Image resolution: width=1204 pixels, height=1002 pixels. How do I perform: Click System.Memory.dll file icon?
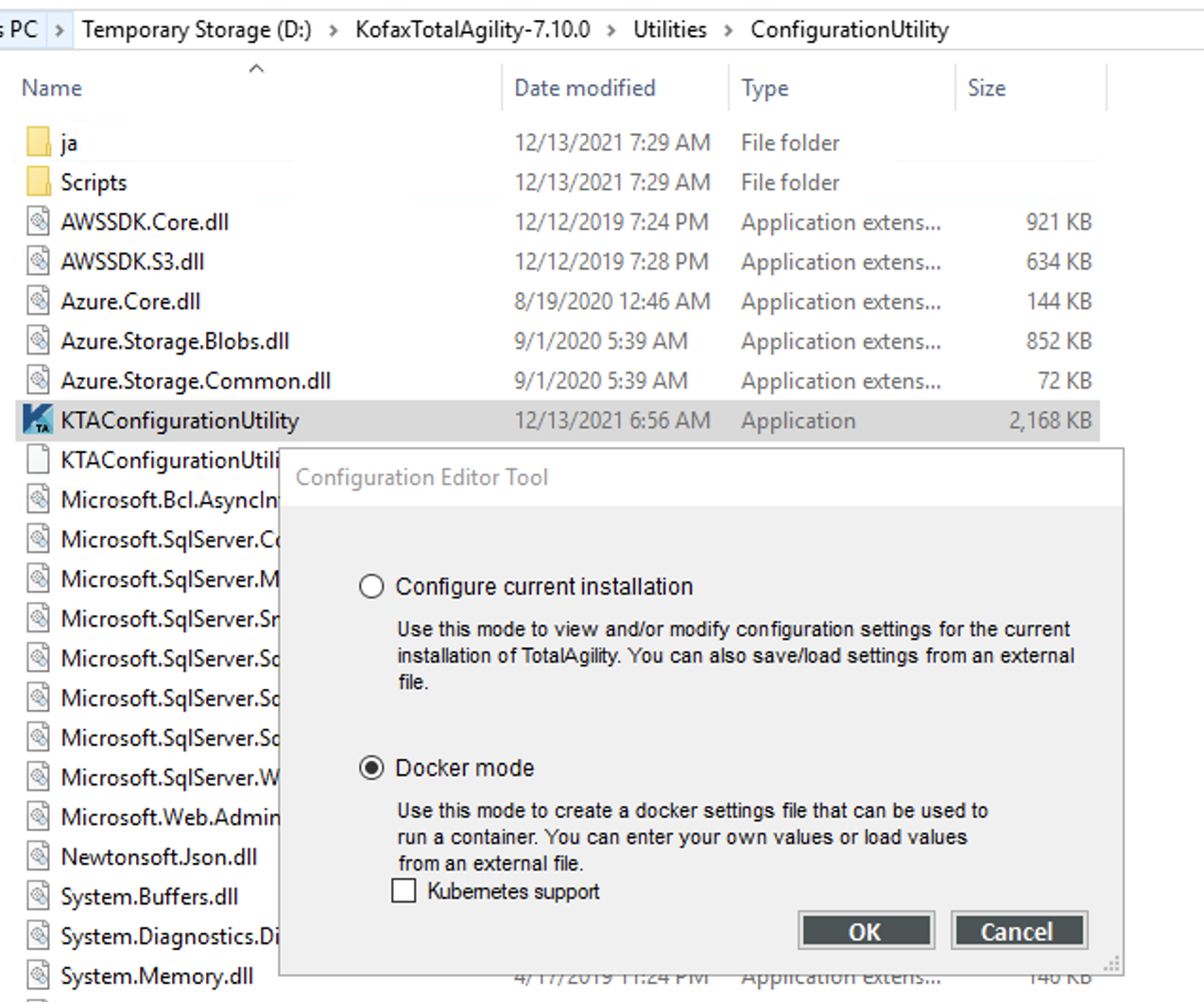tap(38, 976)
